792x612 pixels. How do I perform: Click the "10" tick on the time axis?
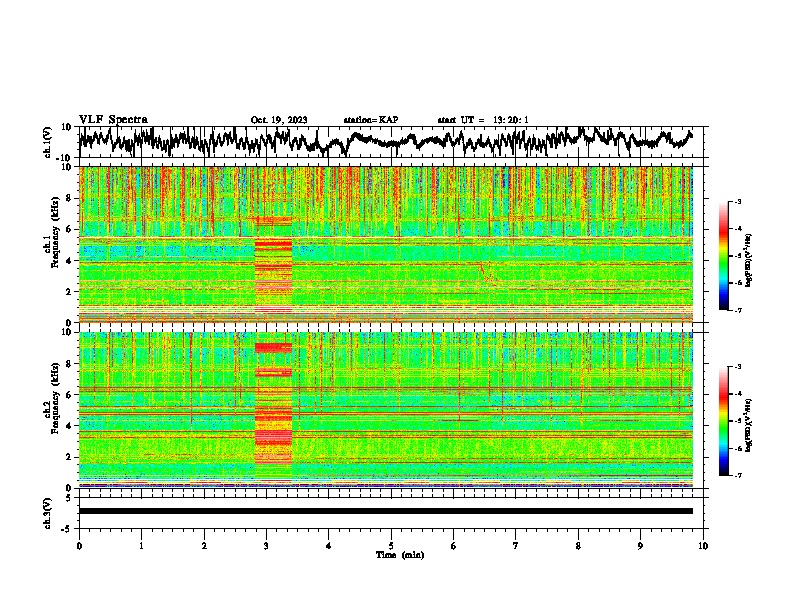coord(703,546)
